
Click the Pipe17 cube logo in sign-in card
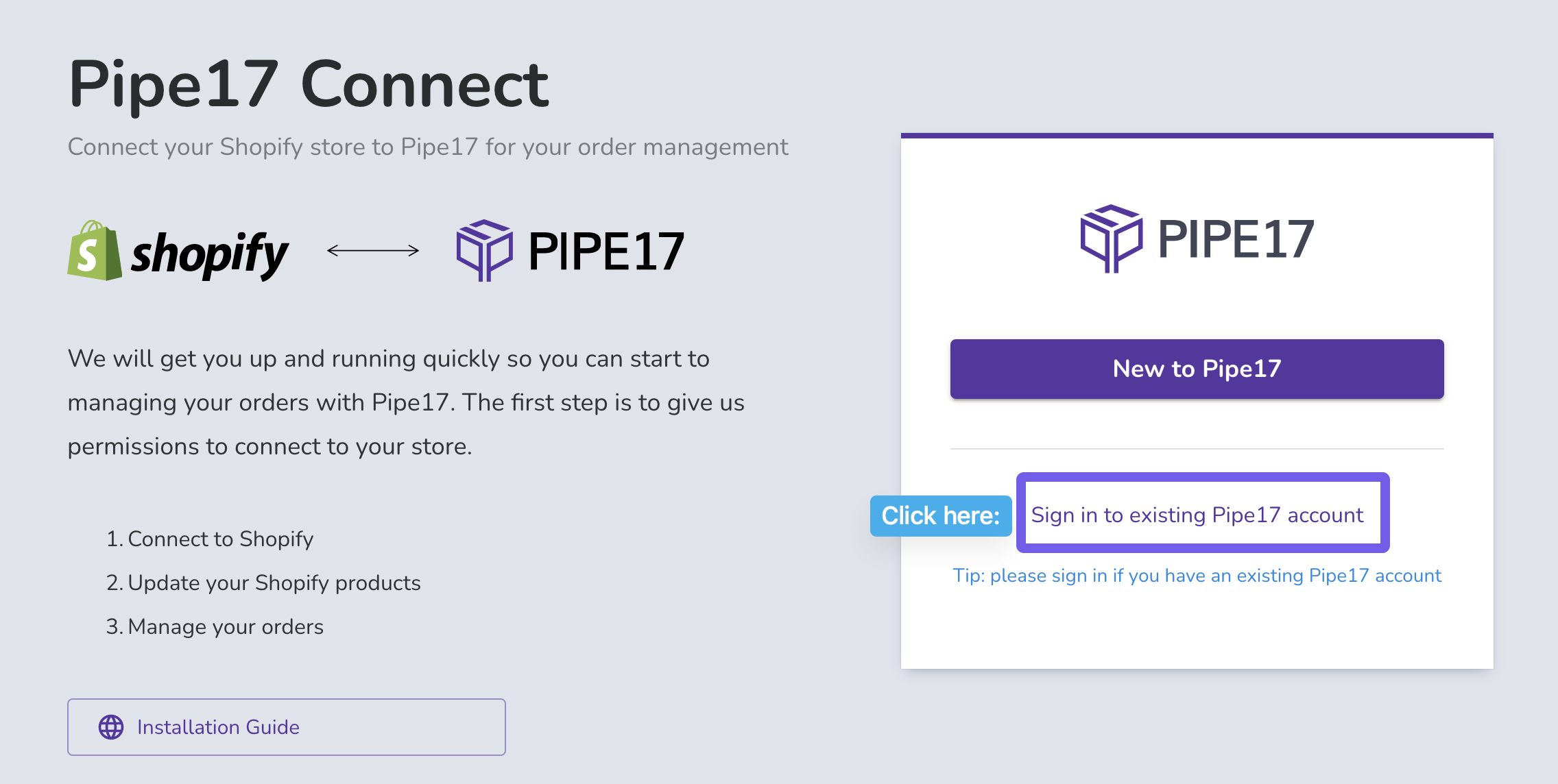point(1112,238)
